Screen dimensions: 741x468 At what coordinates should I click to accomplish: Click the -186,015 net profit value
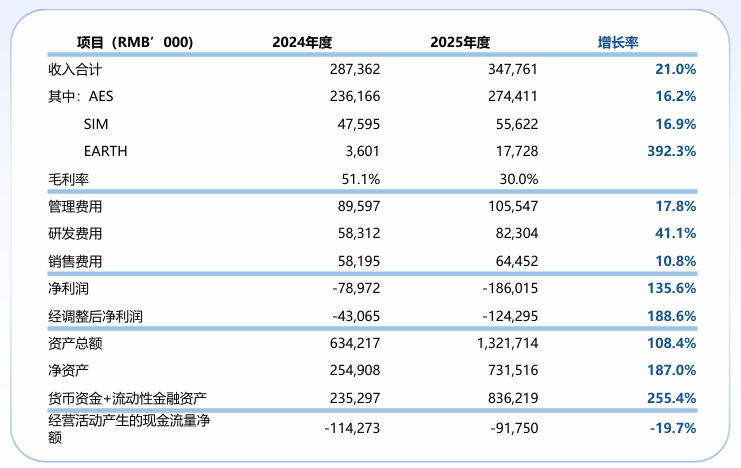pyautogui.click(x=509, y=289)
